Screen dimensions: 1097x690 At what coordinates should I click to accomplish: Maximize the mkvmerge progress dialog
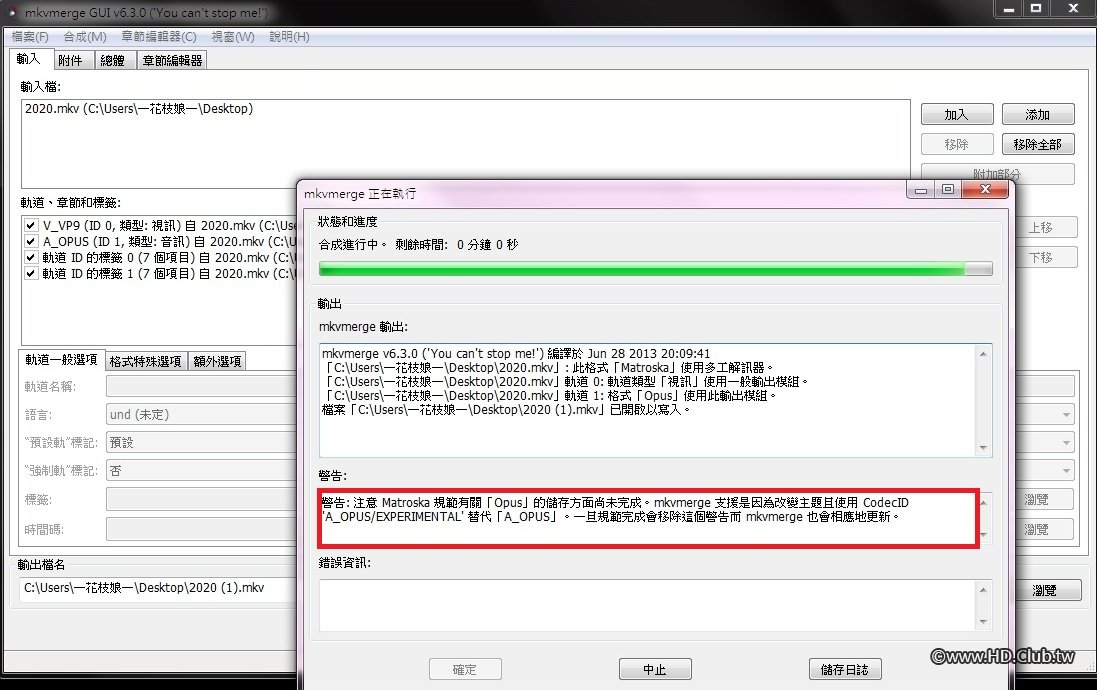(x=948, y=190)
